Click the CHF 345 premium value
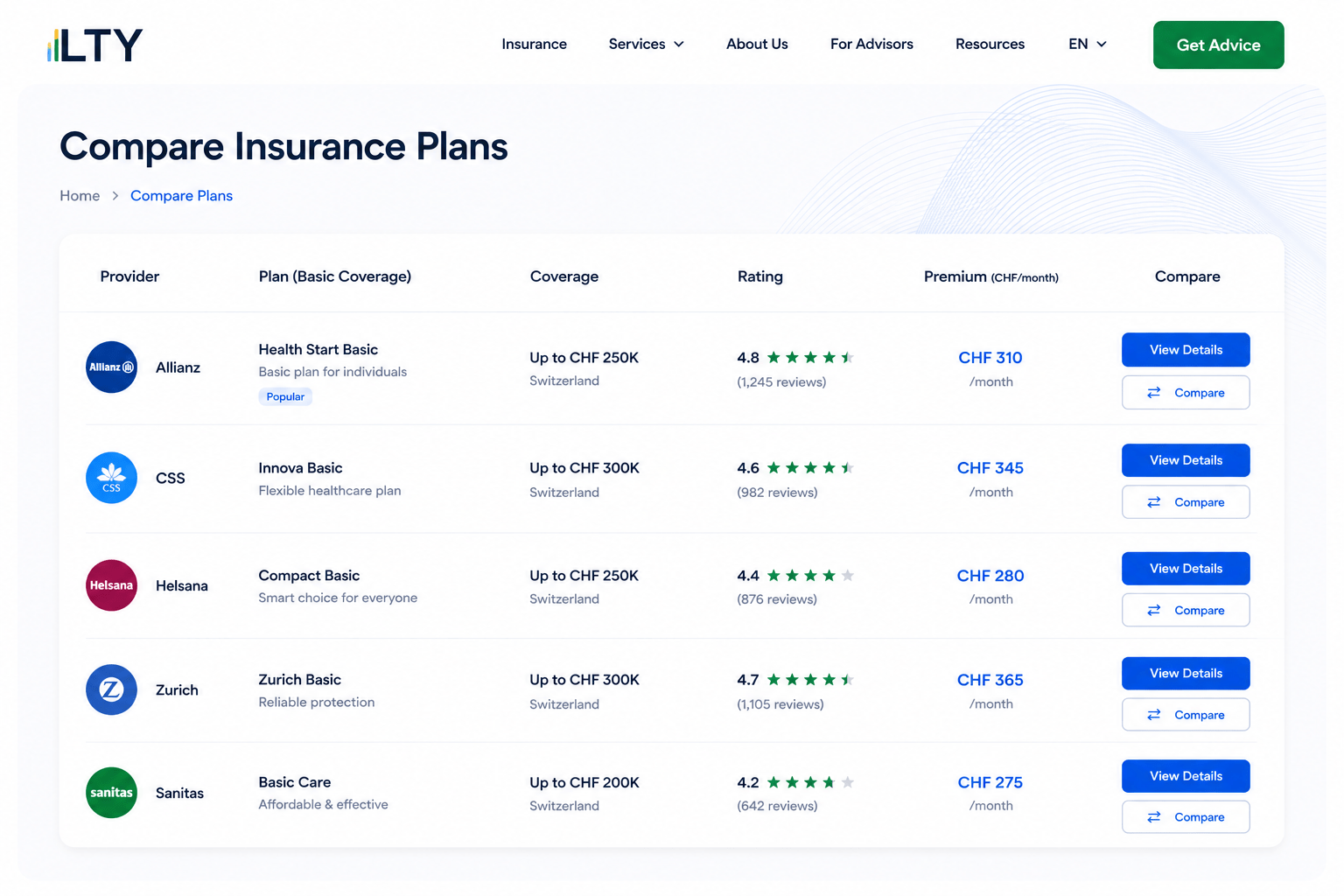 tap(990, 468)
